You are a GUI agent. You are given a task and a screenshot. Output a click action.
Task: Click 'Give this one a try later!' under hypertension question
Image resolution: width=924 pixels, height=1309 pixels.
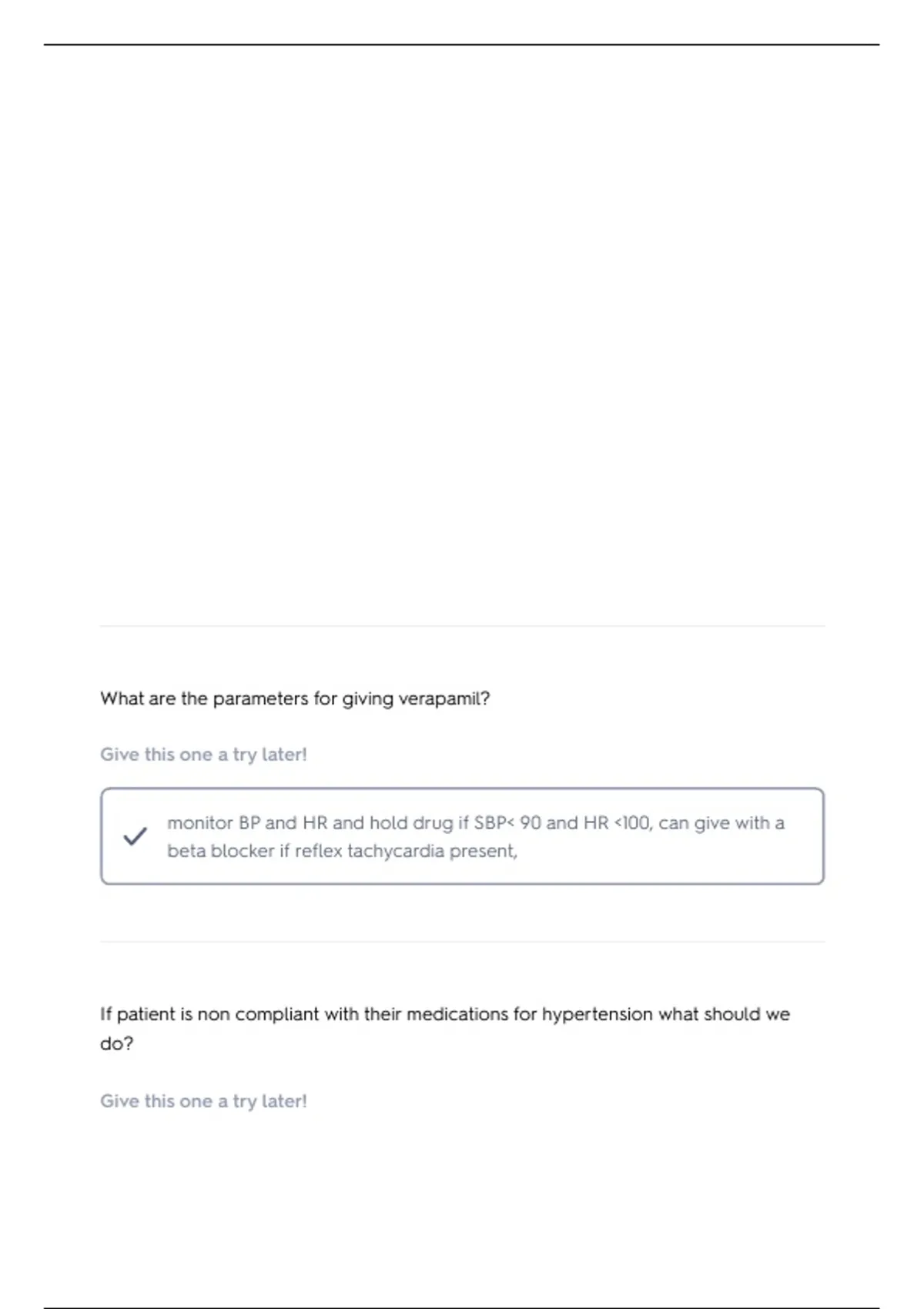203,1101
